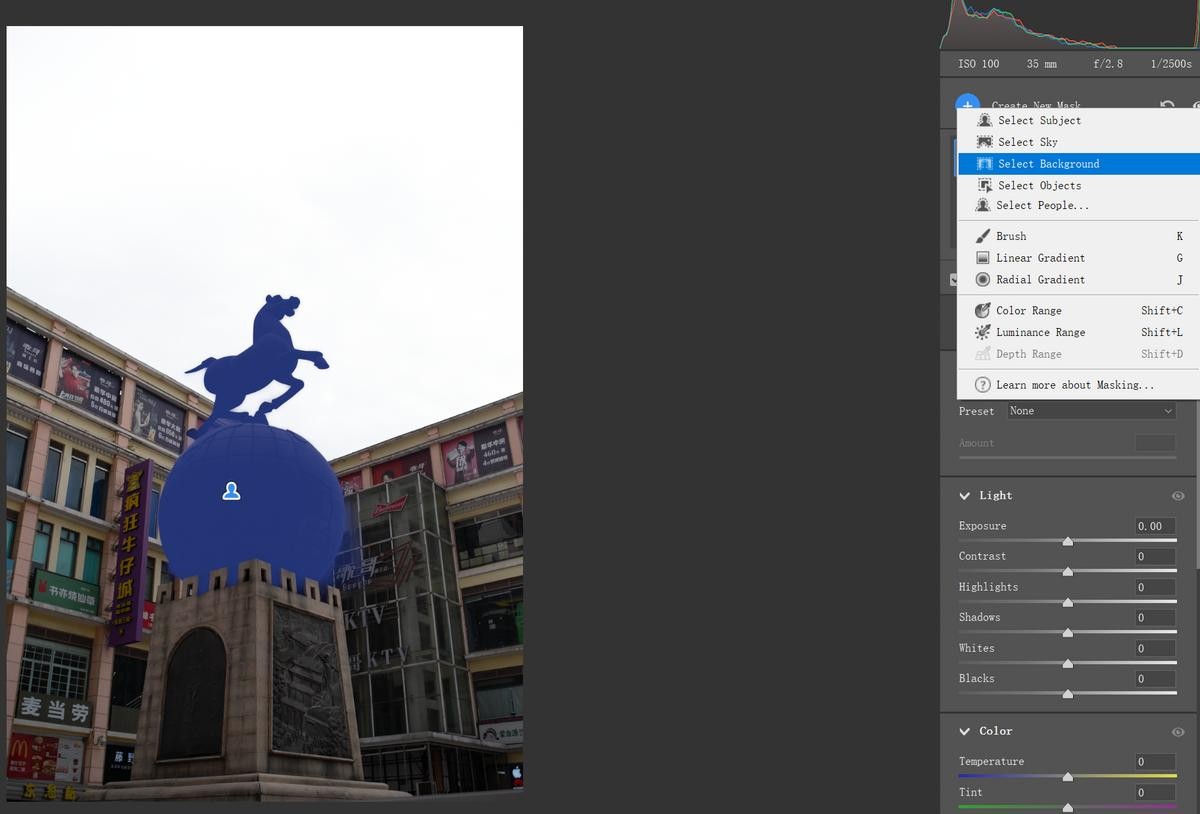The height and width of the screenshot is (814, 1200).
Task: Choose the Linear Gradient mask tool
Action: pyautogui.click(x=1039, y=258)
